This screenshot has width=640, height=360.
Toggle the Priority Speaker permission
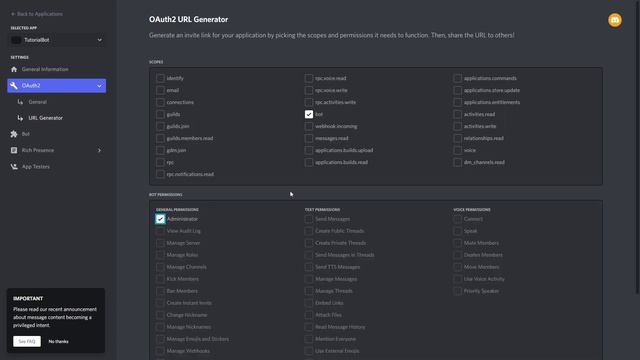pos(458,291)
